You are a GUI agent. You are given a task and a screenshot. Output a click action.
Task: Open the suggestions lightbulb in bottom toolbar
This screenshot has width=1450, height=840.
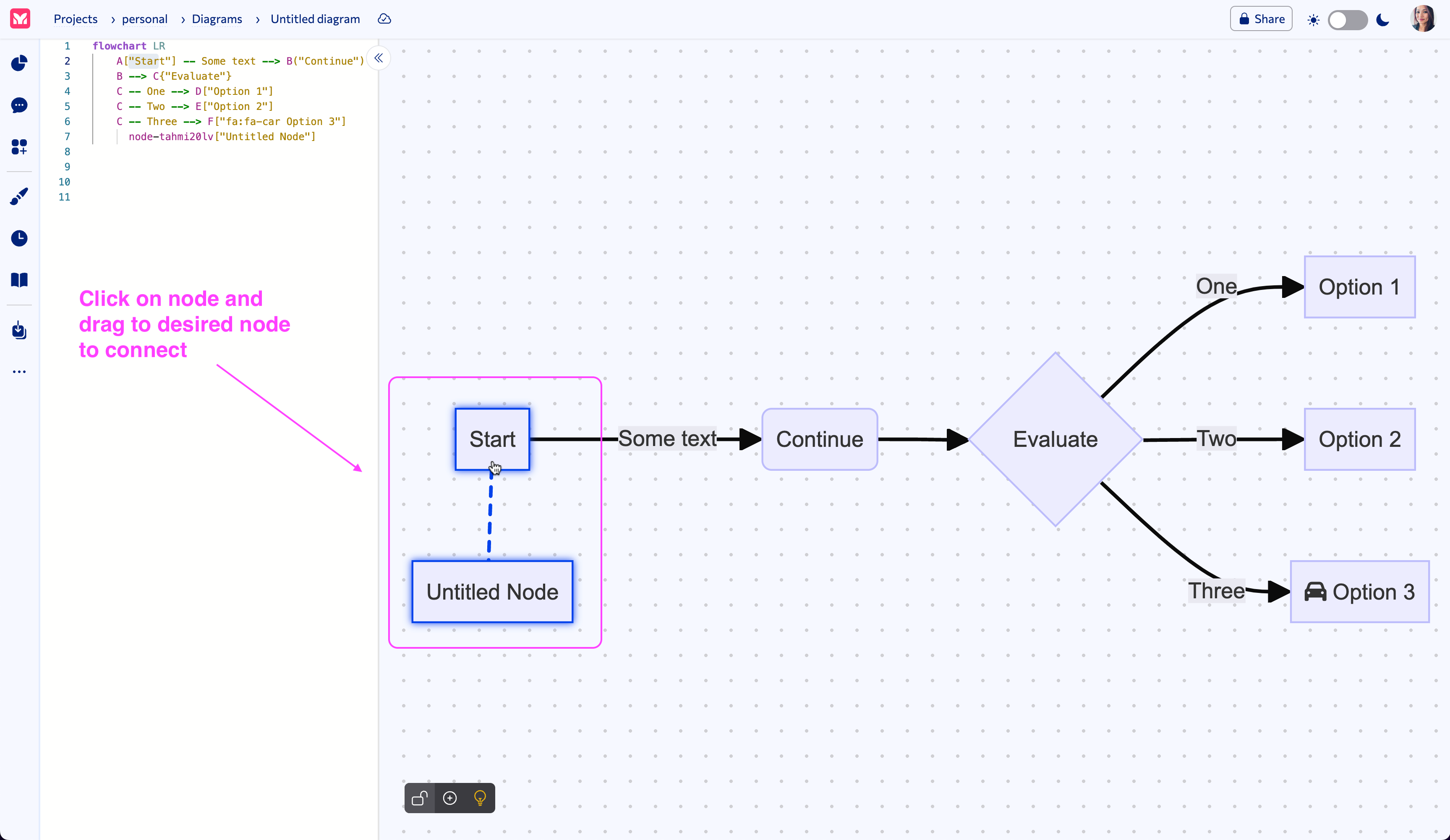(x=480, y=798)
